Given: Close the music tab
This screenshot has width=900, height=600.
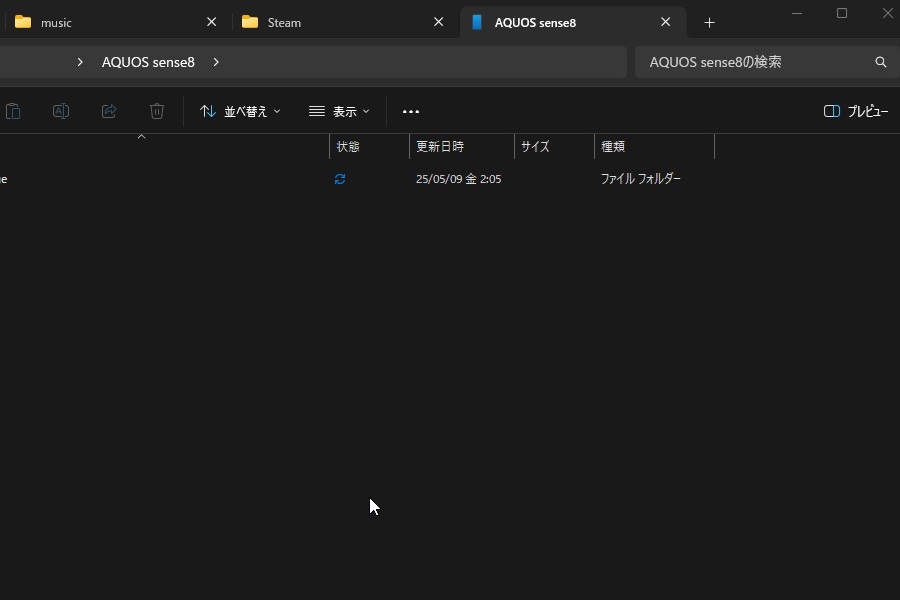Looking at the screenshot, I should (x=211, y=22).
